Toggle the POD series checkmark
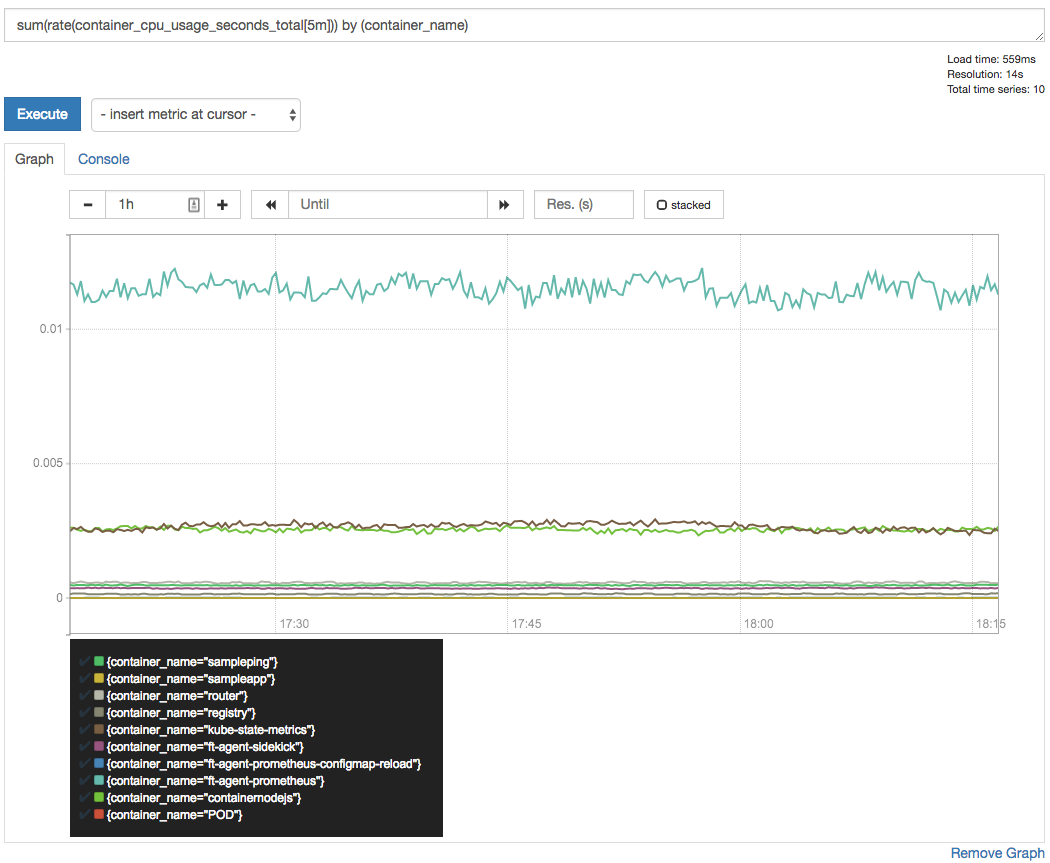1050x863 pixels. tap(84, 814)
